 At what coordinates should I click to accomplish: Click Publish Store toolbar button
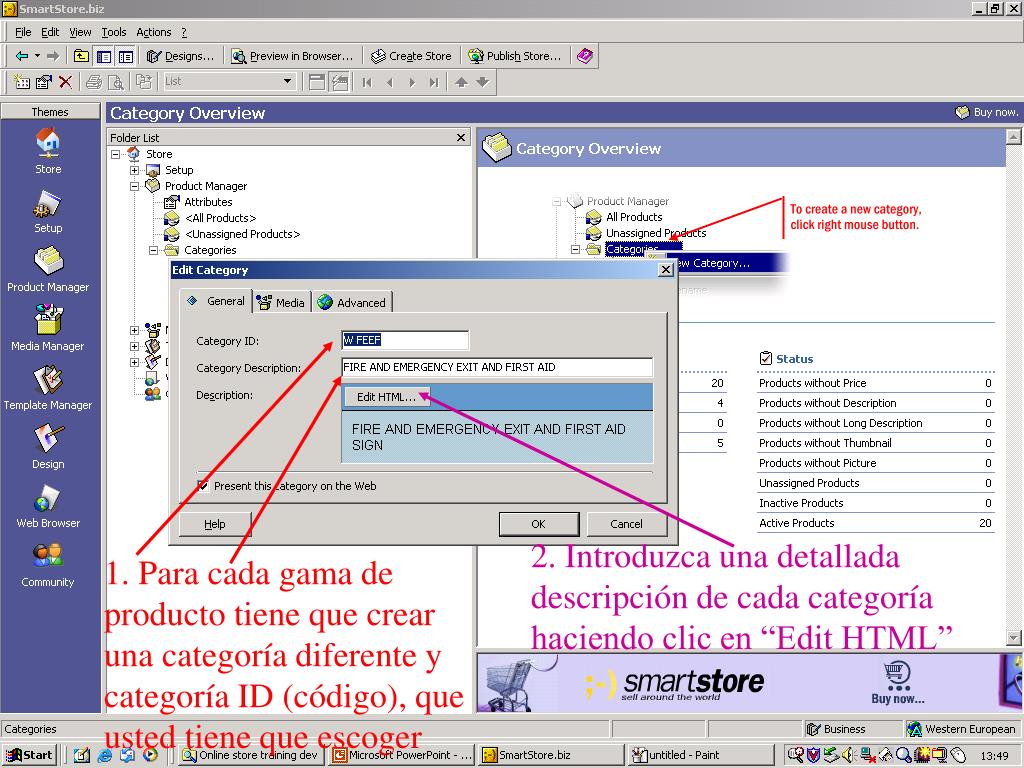[515, 56]
